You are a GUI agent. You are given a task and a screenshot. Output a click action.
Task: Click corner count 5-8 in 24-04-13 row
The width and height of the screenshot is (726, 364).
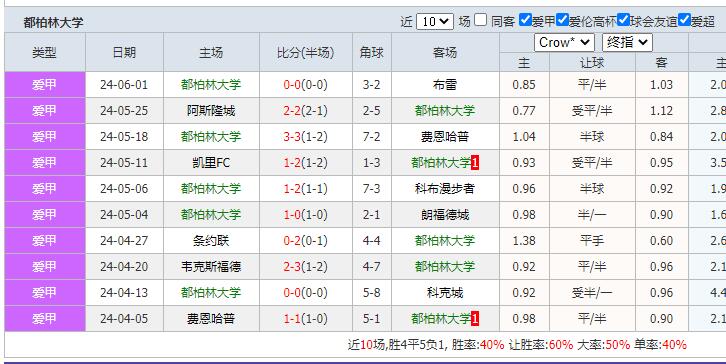coord(372,292)
